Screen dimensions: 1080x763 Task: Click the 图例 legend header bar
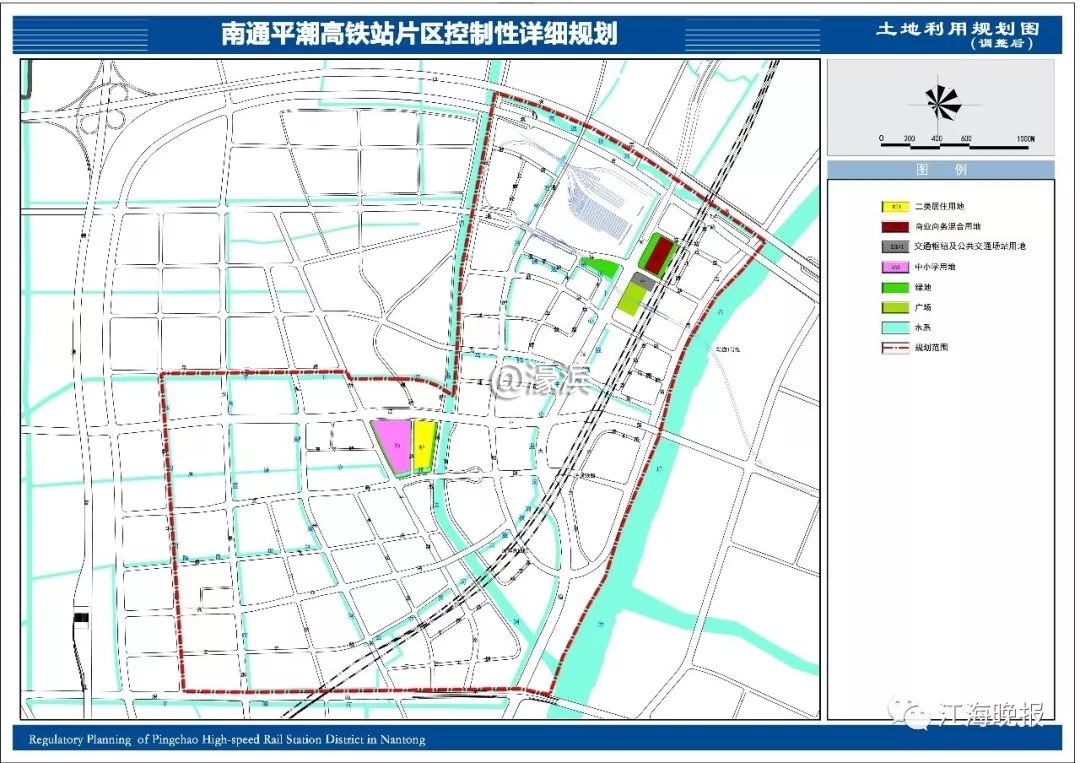coord(940,169)
